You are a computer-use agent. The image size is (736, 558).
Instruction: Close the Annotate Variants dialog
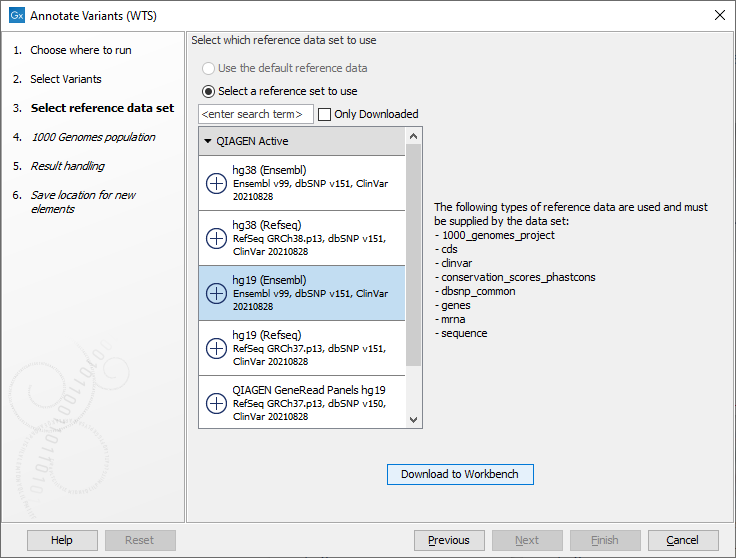pyautogui.click(x=720, y=15)
